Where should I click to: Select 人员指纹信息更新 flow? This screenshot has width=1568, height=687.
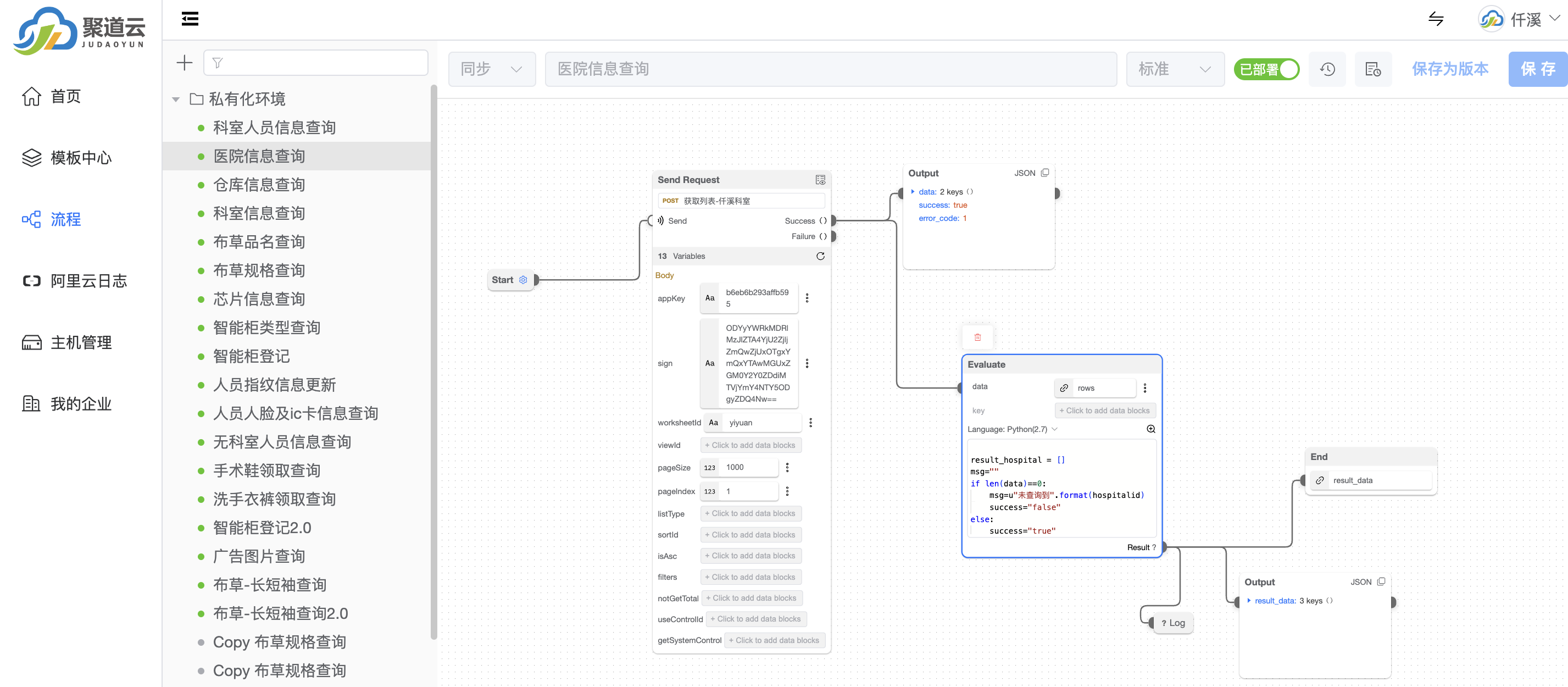275,385
